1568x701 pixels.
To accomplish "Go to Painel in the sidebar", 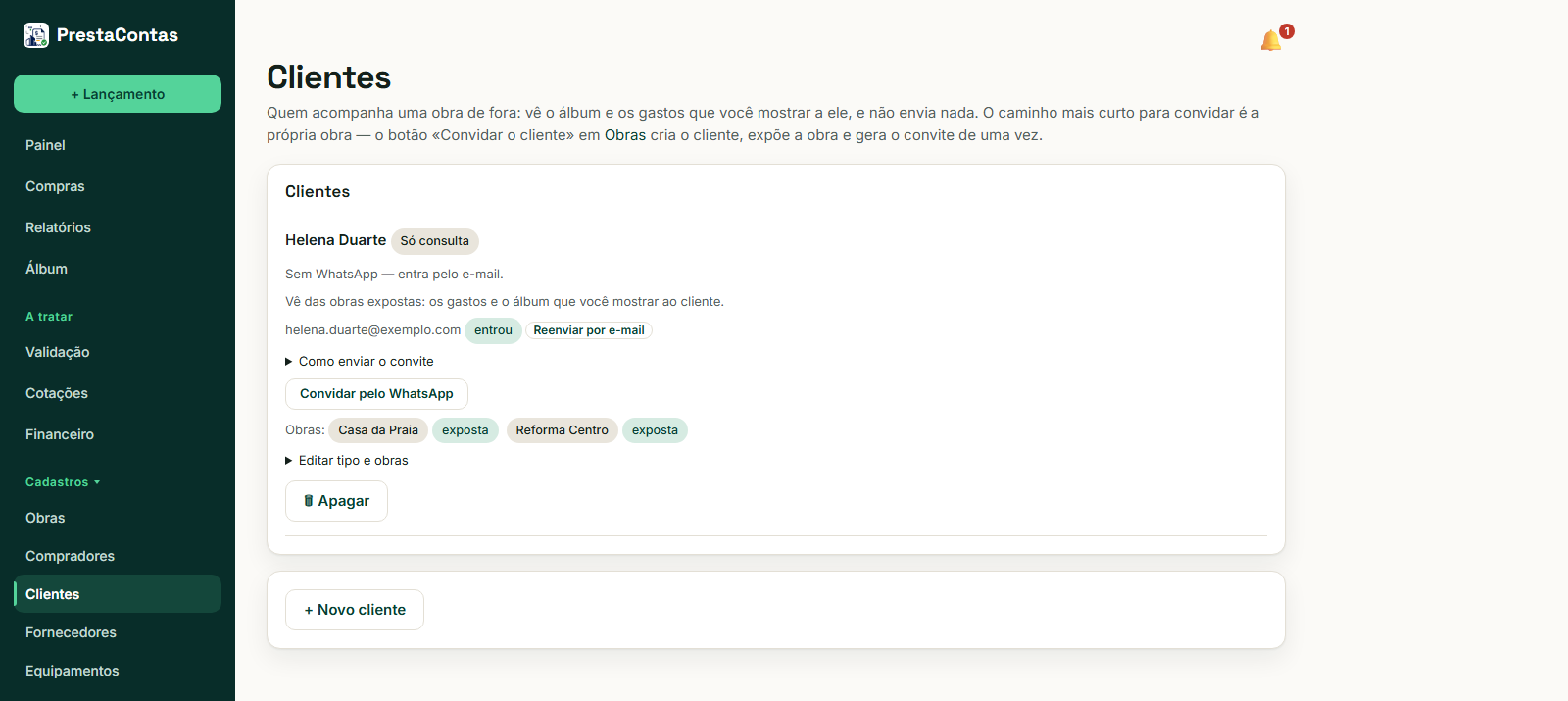I will pos(118,145).
